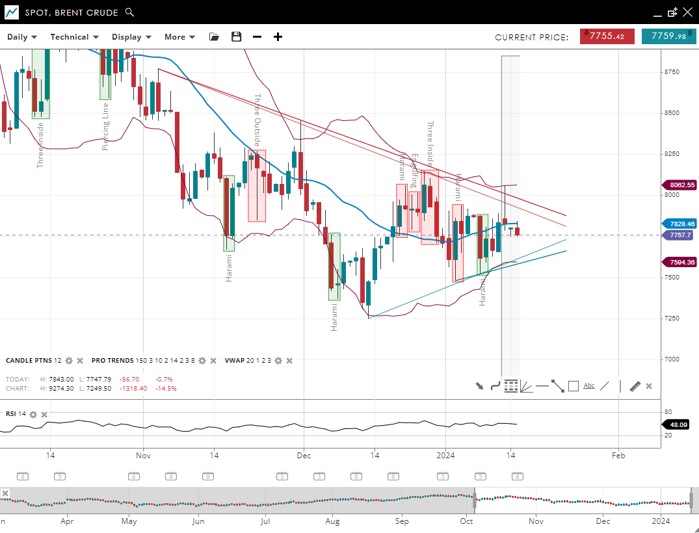Screen dimensions: 699x533
Task: Open the Technical indicators dropdown
Action: click(75, 37)
